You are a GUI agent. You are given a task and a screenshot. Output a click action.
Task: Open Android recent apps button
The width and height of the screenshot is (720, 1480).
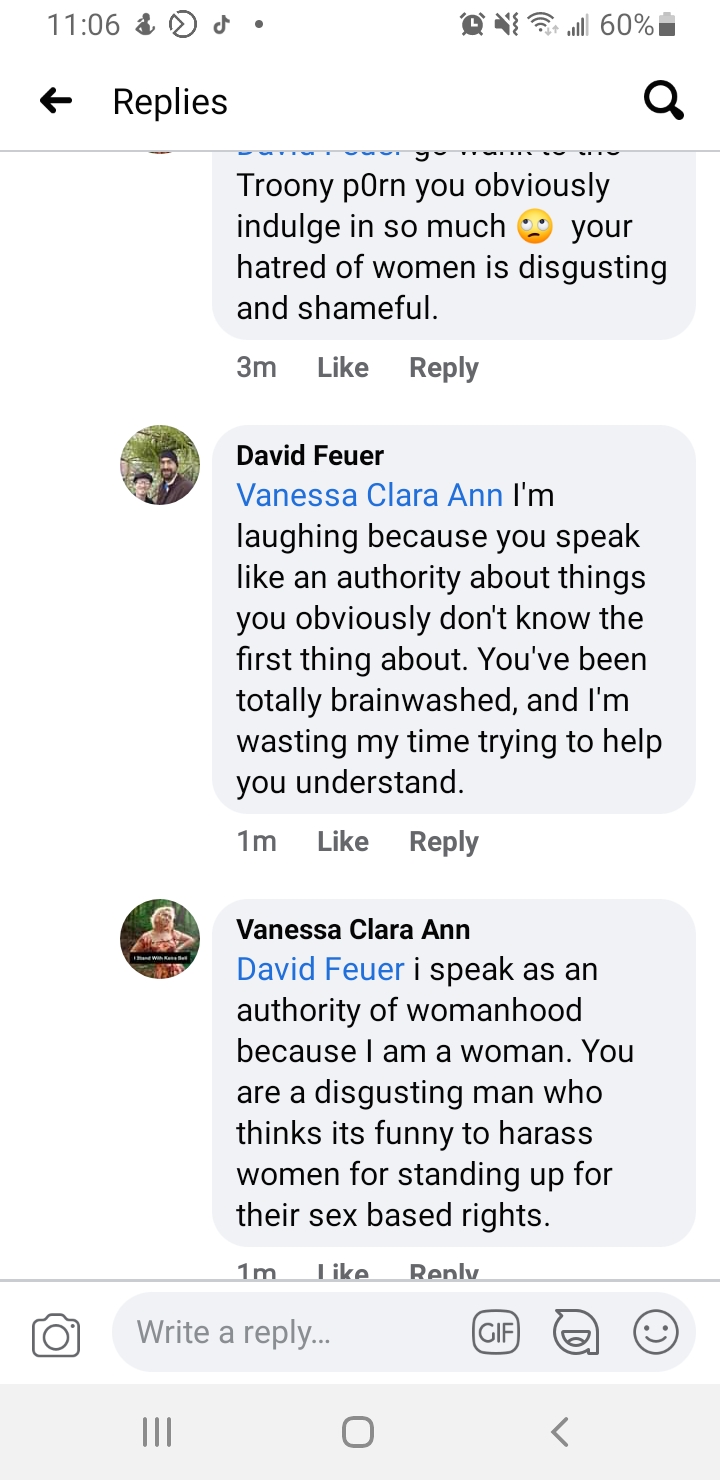[157, 1432]
